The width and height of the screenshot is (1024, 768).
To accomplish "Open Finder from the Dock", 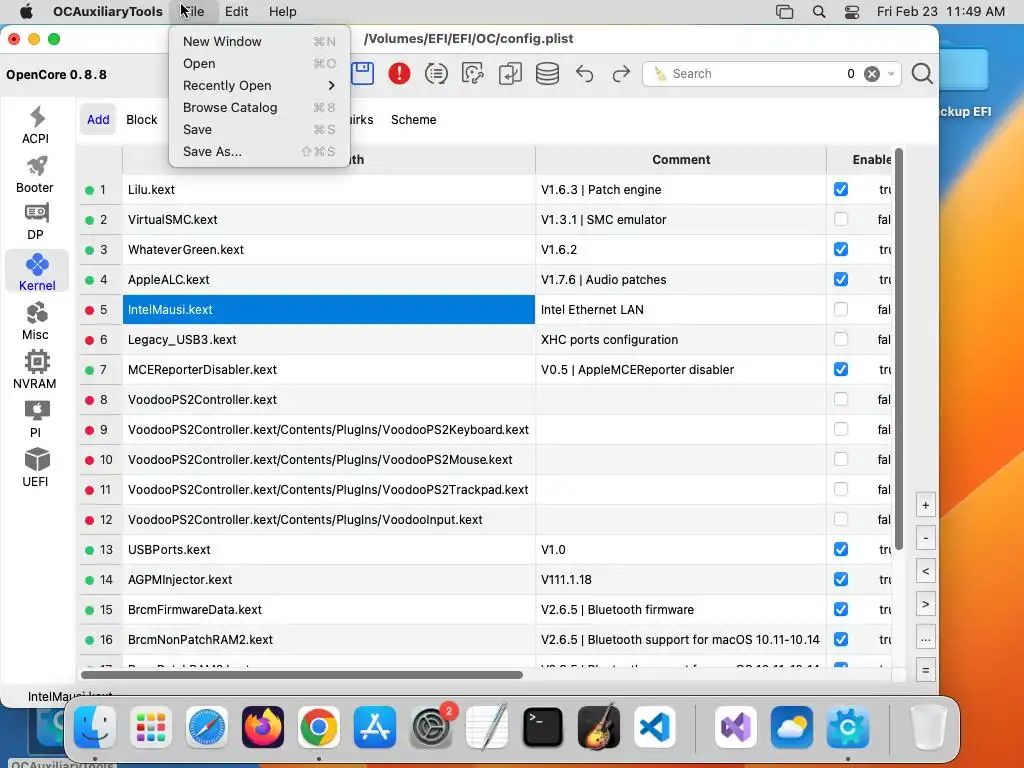I will [95, 726].
